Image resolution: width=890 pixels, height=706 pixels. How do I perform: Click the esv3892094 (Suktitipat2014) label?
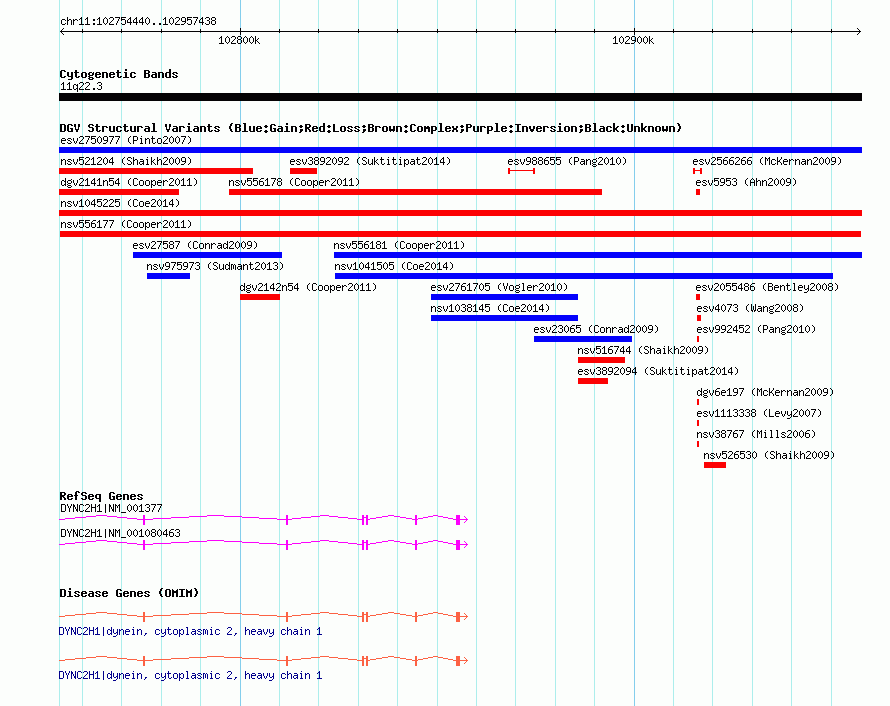coord(658,371)
